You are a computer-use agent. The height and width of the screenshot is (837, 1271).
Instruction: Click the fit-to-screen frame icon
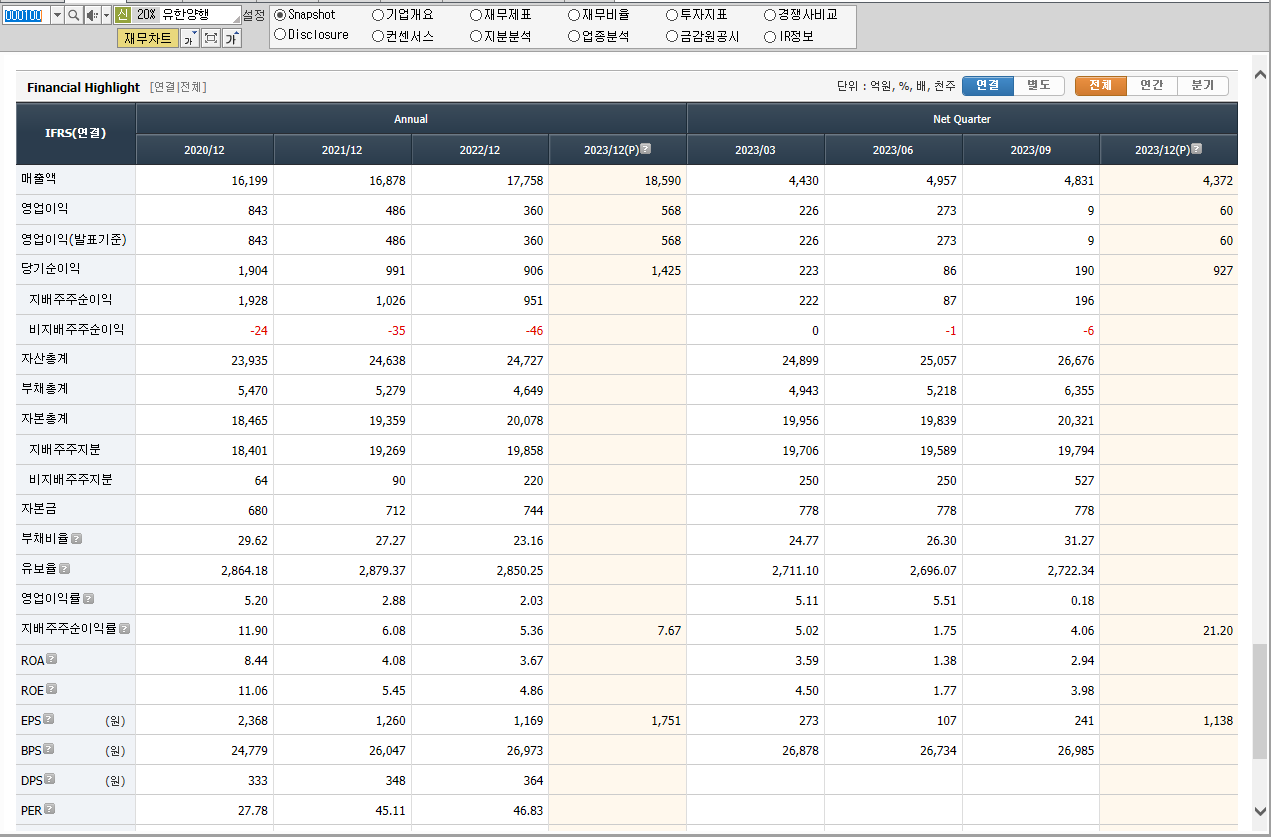211,38
